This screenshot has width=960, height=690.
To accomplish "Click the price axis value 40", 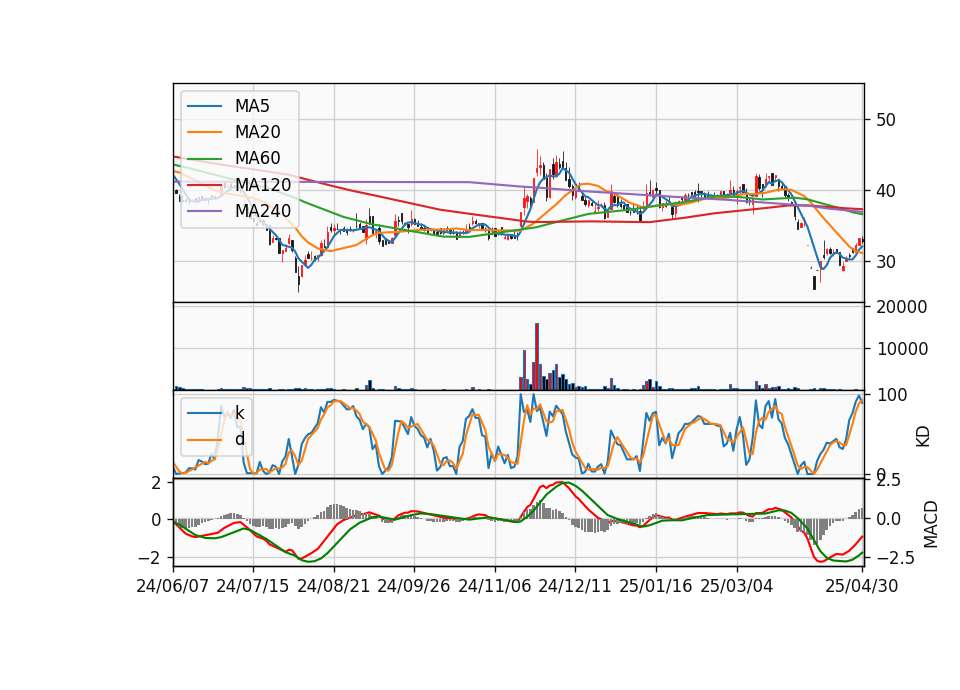I will pos(886,191).
